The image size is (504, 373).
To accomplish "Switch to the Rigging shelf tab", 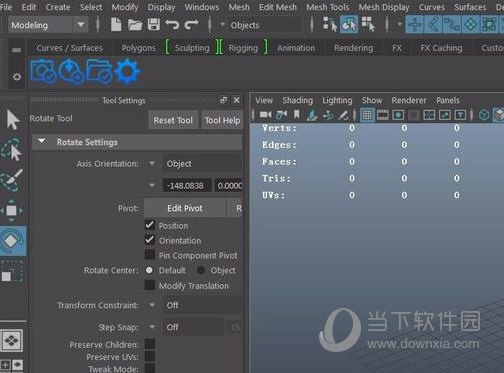I will click(x=243, y=48).
